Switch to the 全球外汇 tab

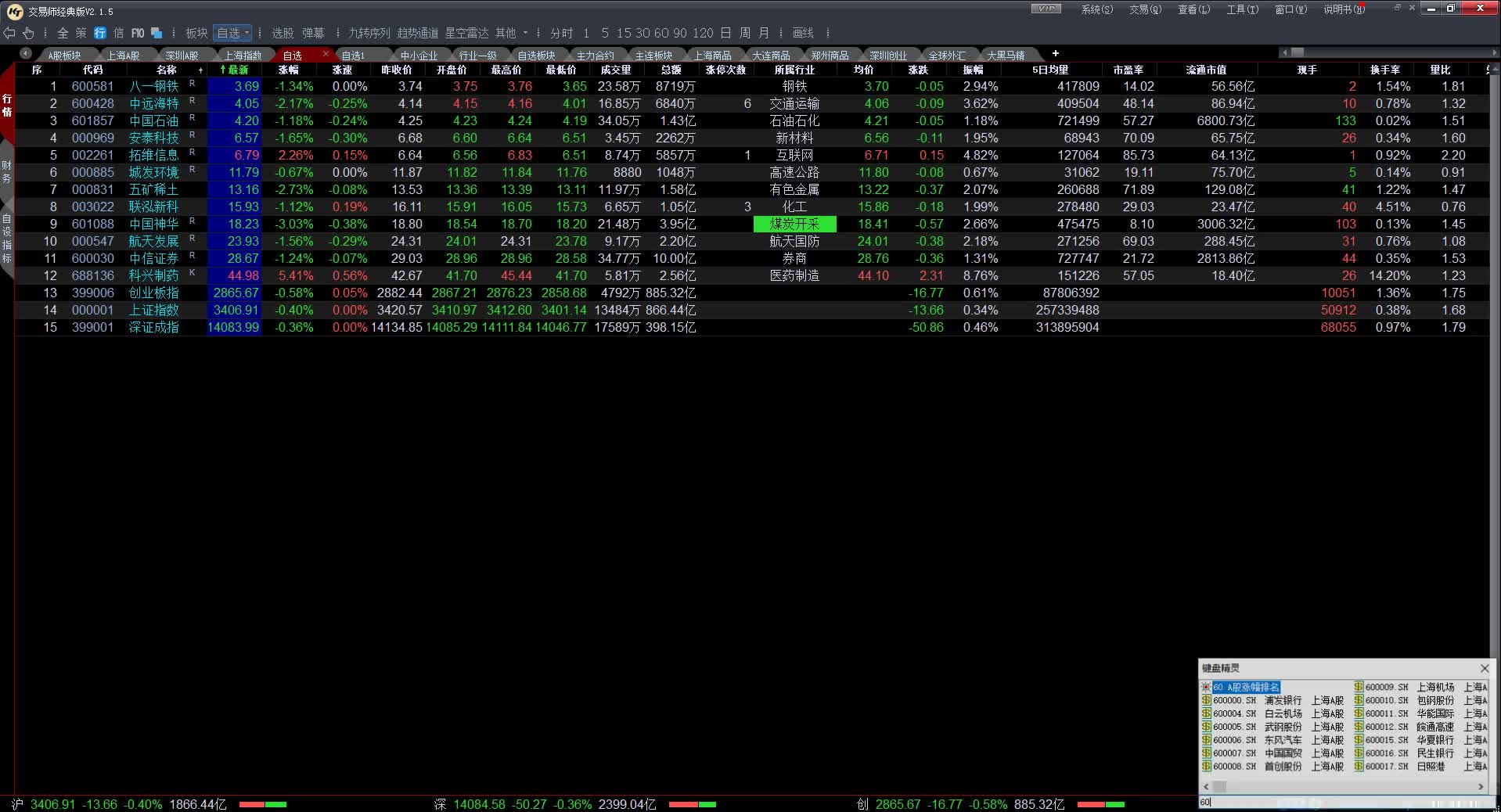point(947,56)
